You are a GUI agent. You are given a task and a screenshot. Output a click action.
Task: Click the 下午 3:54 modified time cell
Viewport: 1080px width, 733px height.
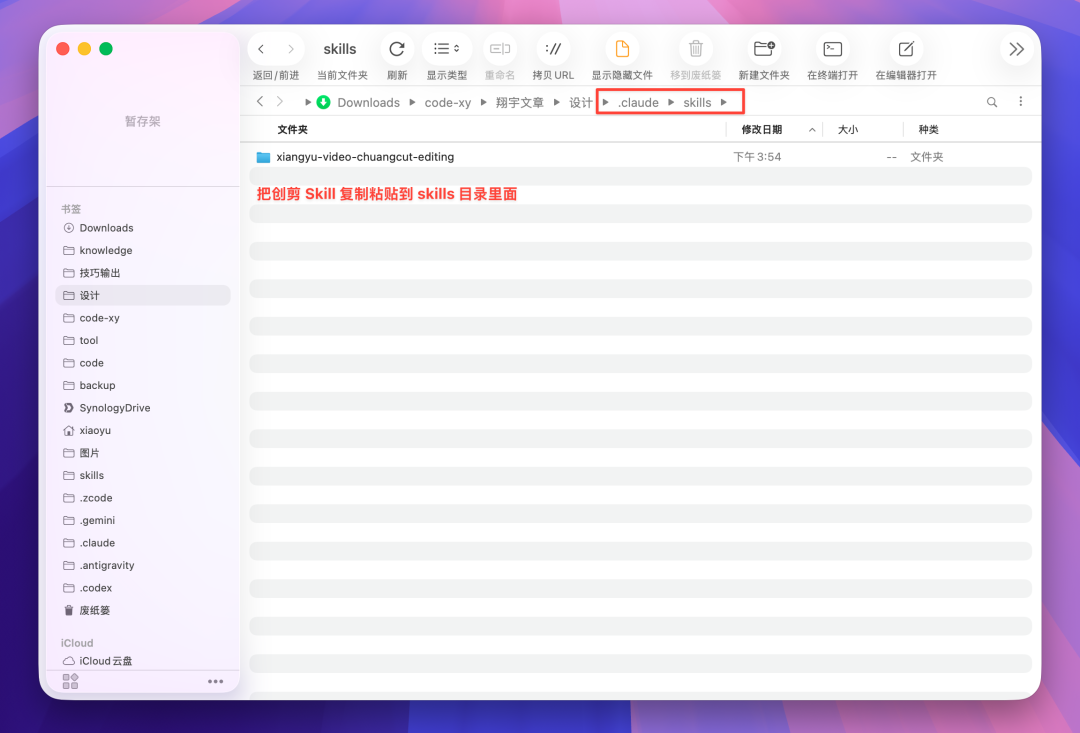pos(757,157)
